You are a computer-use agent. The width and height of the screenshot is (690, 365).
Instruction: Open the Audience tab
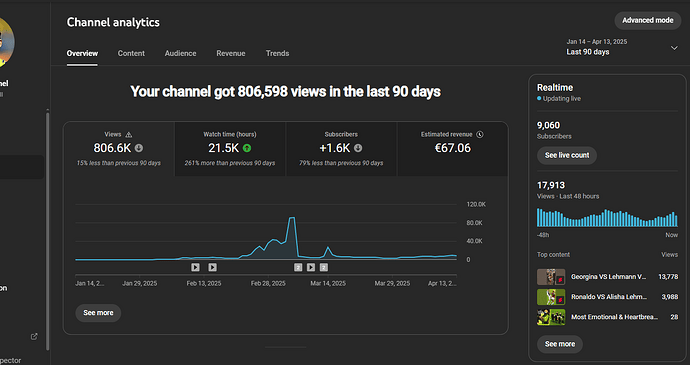(x=180, y=53)
